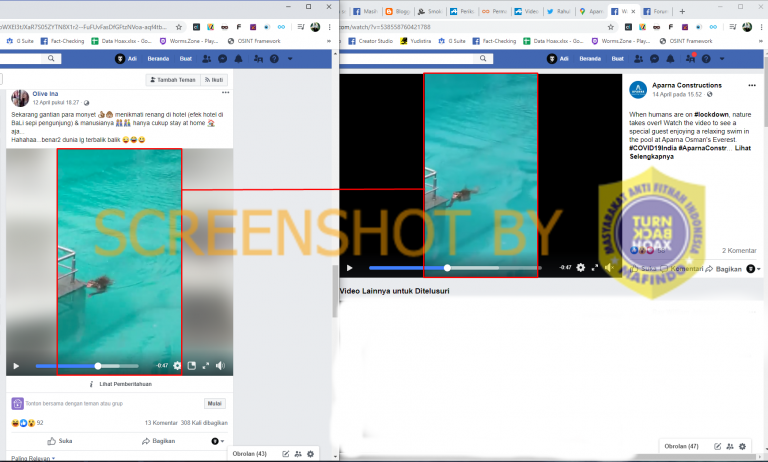
Task: Play the Aparna Constructions video
Action: (x=349, y=267)
